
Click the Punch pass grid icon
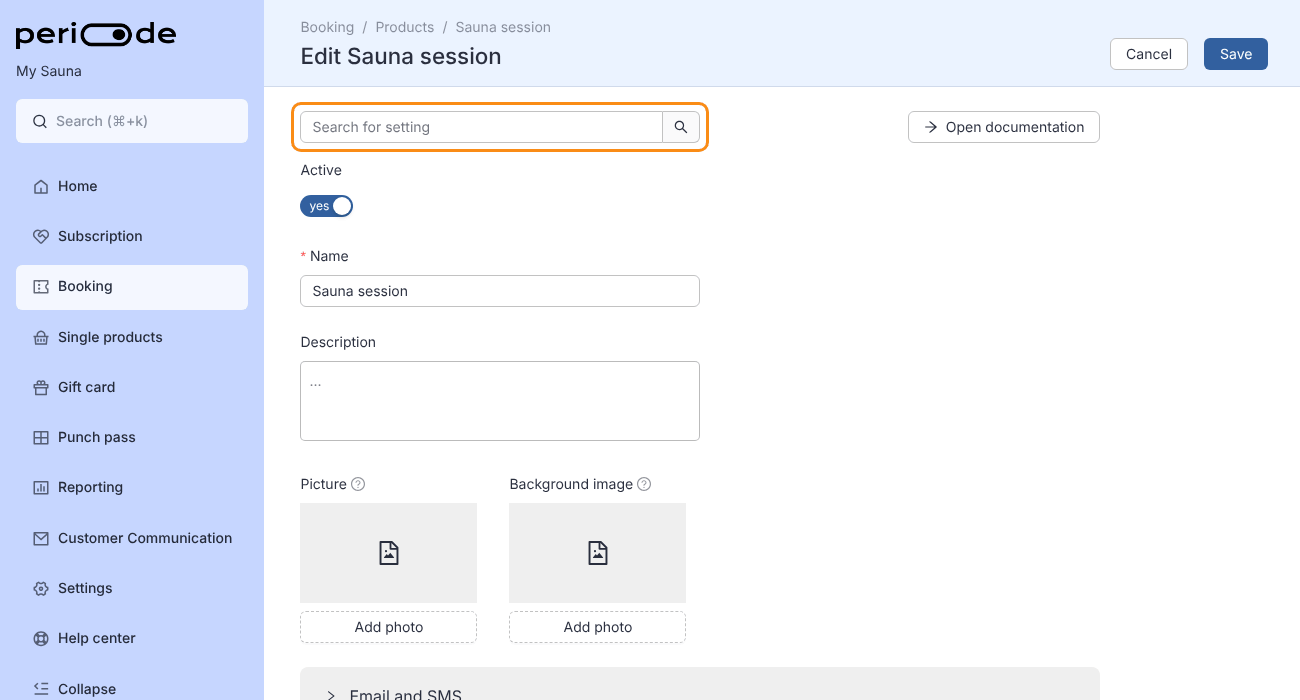pos(41,437)
